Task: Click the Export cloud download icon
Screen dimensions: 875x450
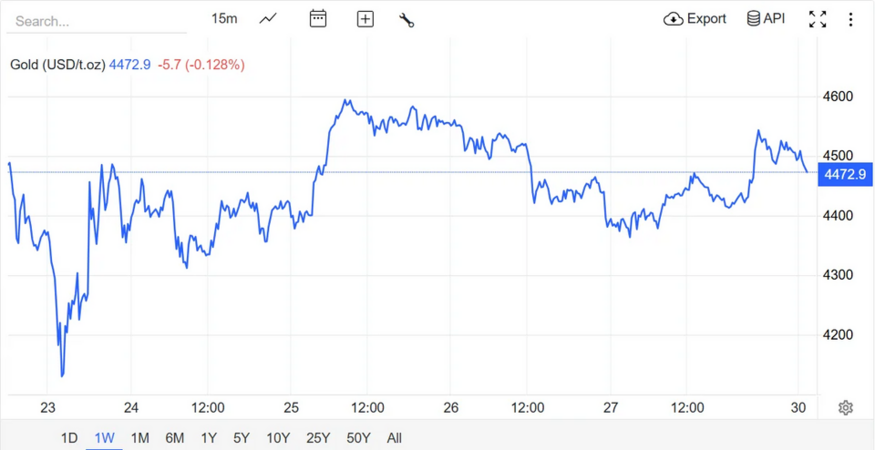Action: tap(674, 19)
